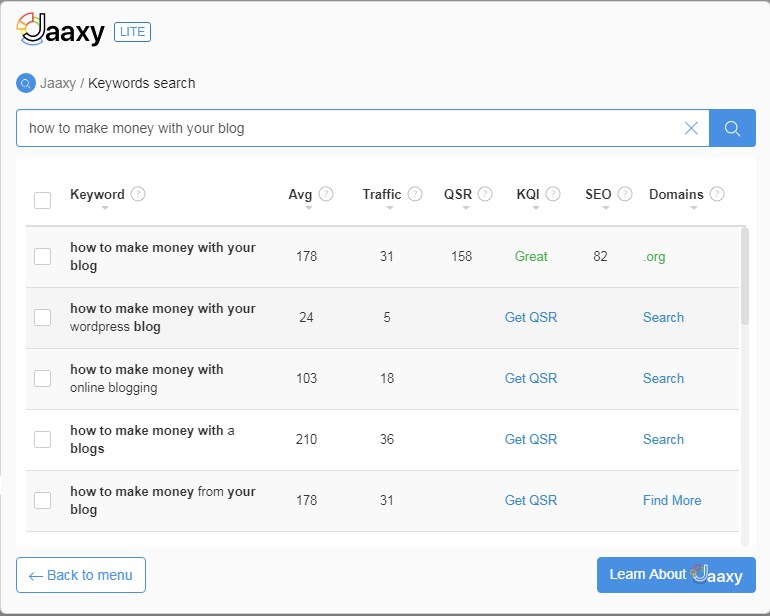The height and width of the screenshot is (616, 770).
Task: Sort by the QSR column arrow
Action: 466,208
